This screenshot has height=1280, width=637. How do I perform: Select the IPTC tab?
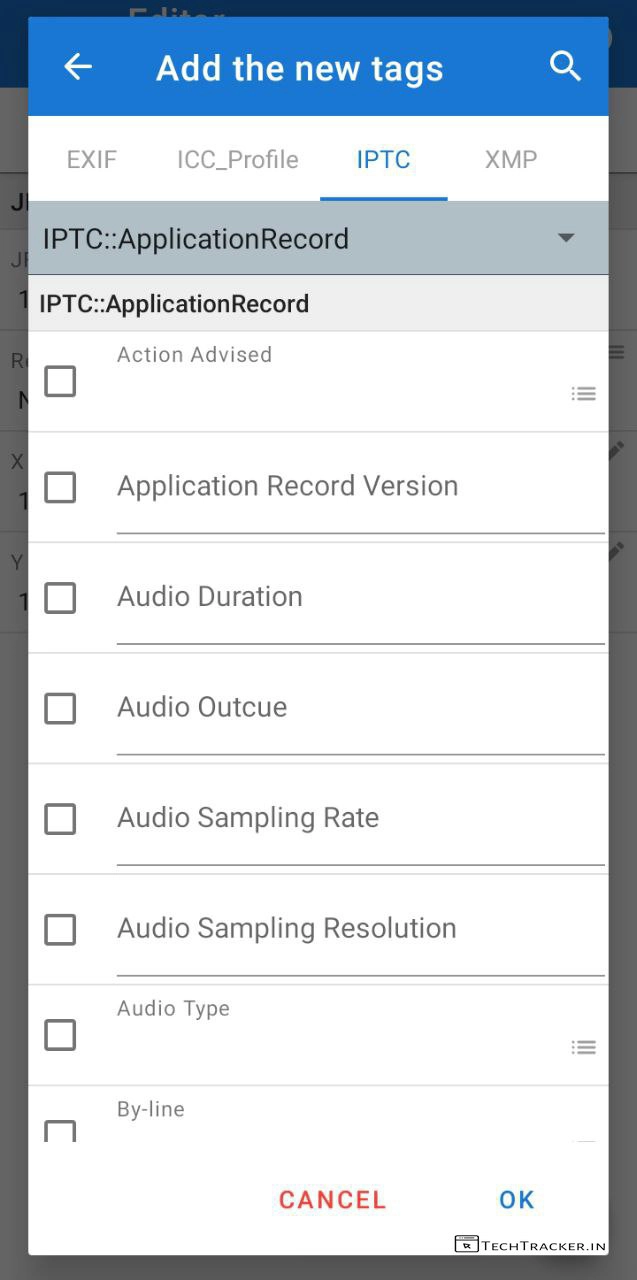tap(383, 160)
